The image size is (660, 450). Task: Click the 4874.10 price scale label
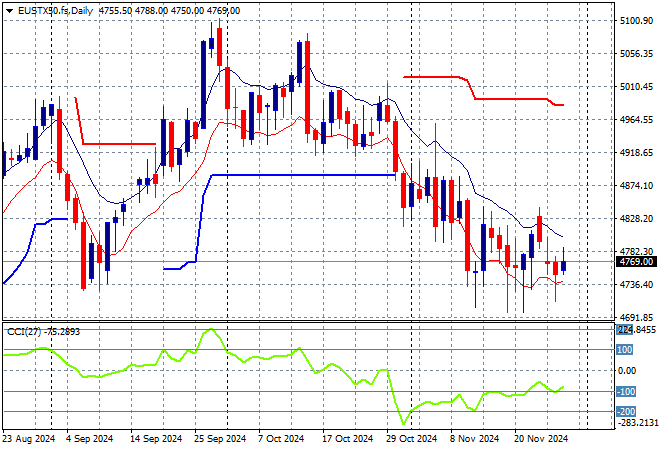coord(636,186)
